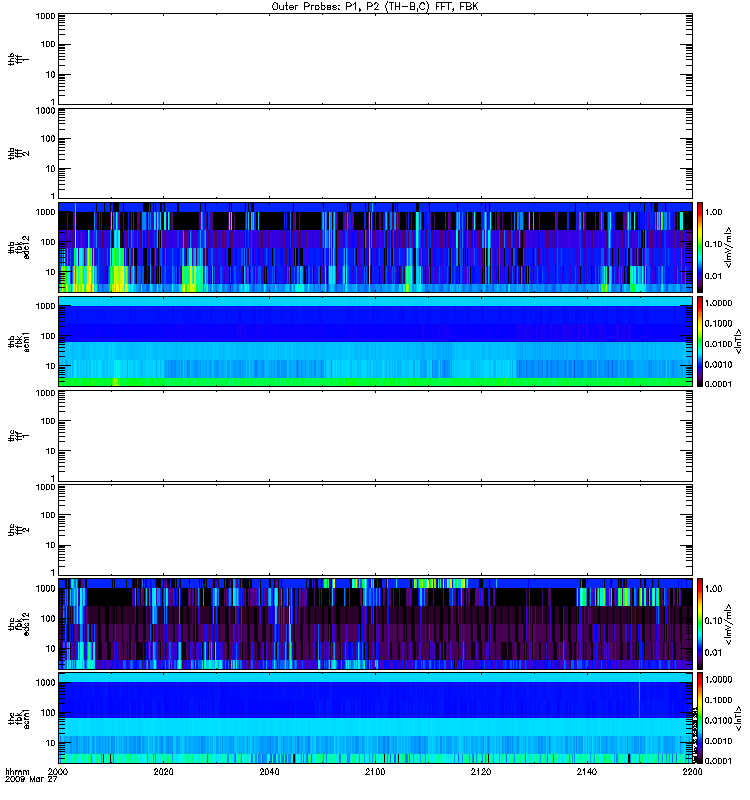Click the 0.01 value on thc edc12 color bar
Viewport: 750px width, 800px height.
713,653
